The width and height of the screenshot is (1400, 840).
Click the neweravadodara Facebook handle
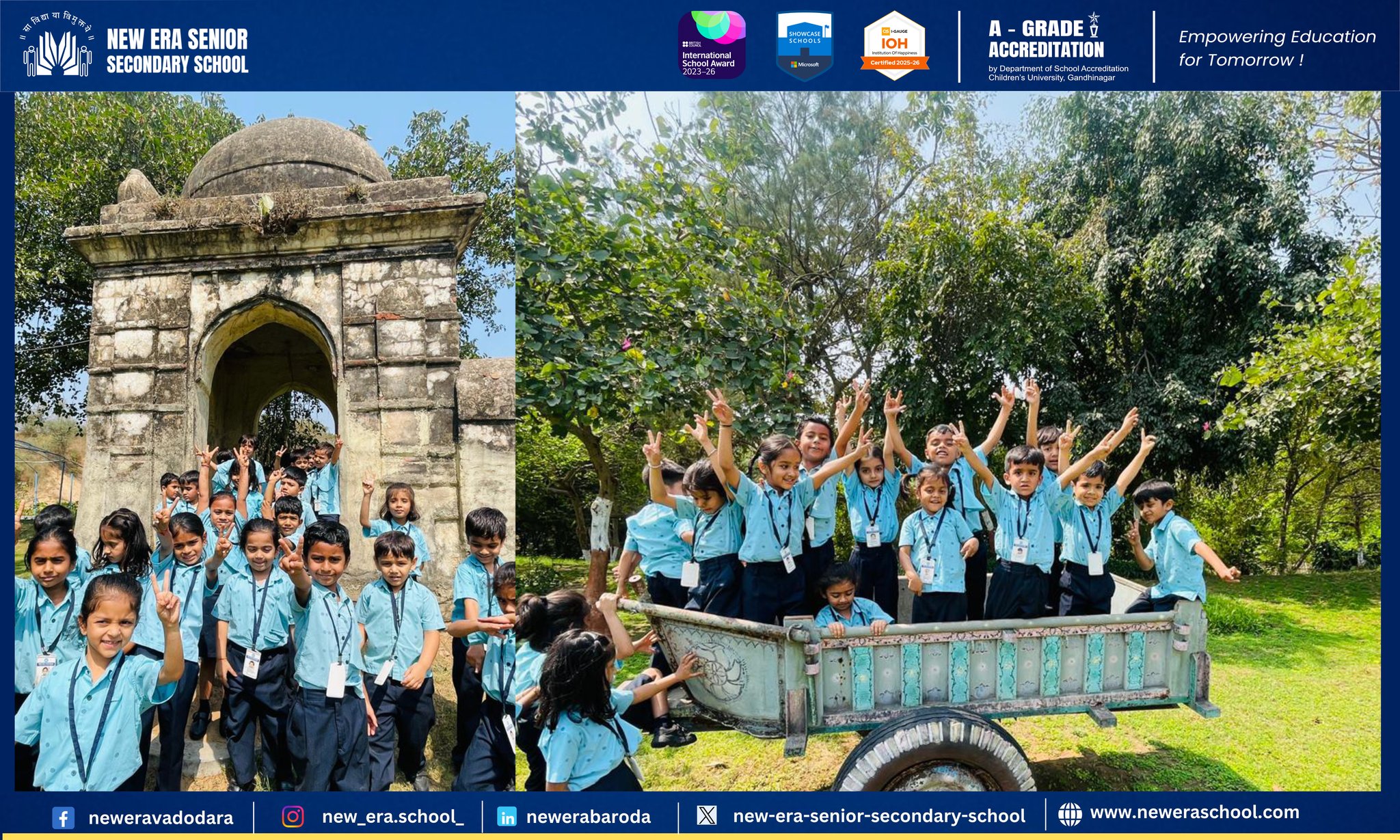click(x=161, y=817)
